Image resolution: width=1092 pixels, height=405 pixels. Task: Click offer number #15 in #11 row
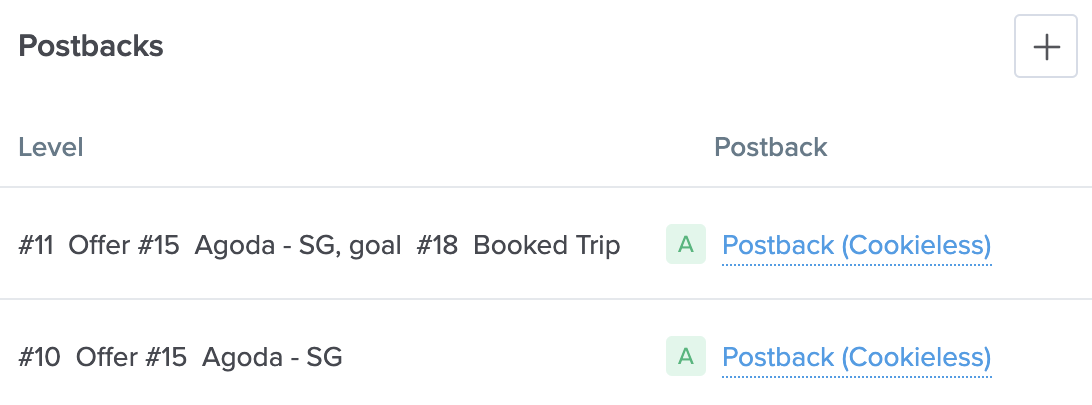click(156, 245)
